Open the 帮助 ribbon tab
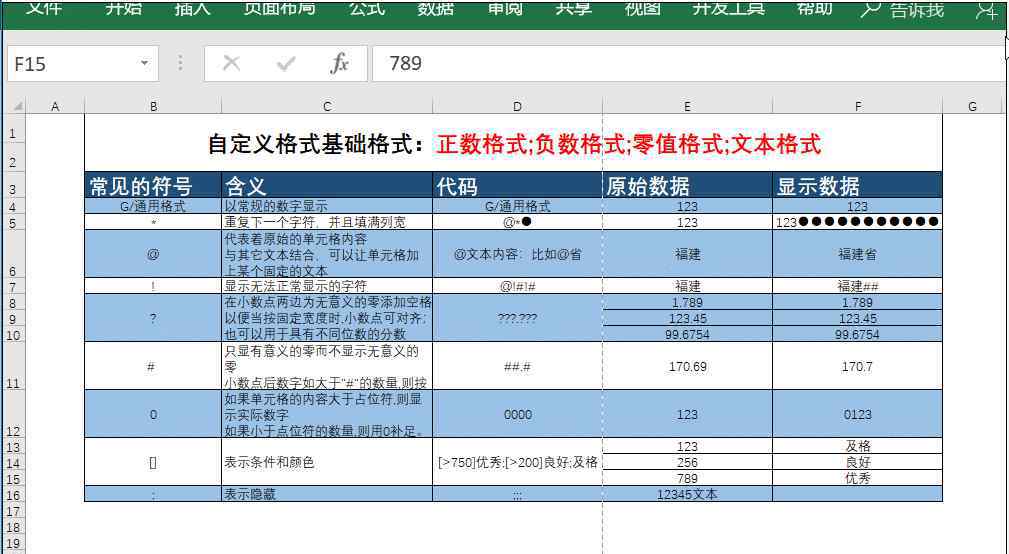 (x=815, y=9)
